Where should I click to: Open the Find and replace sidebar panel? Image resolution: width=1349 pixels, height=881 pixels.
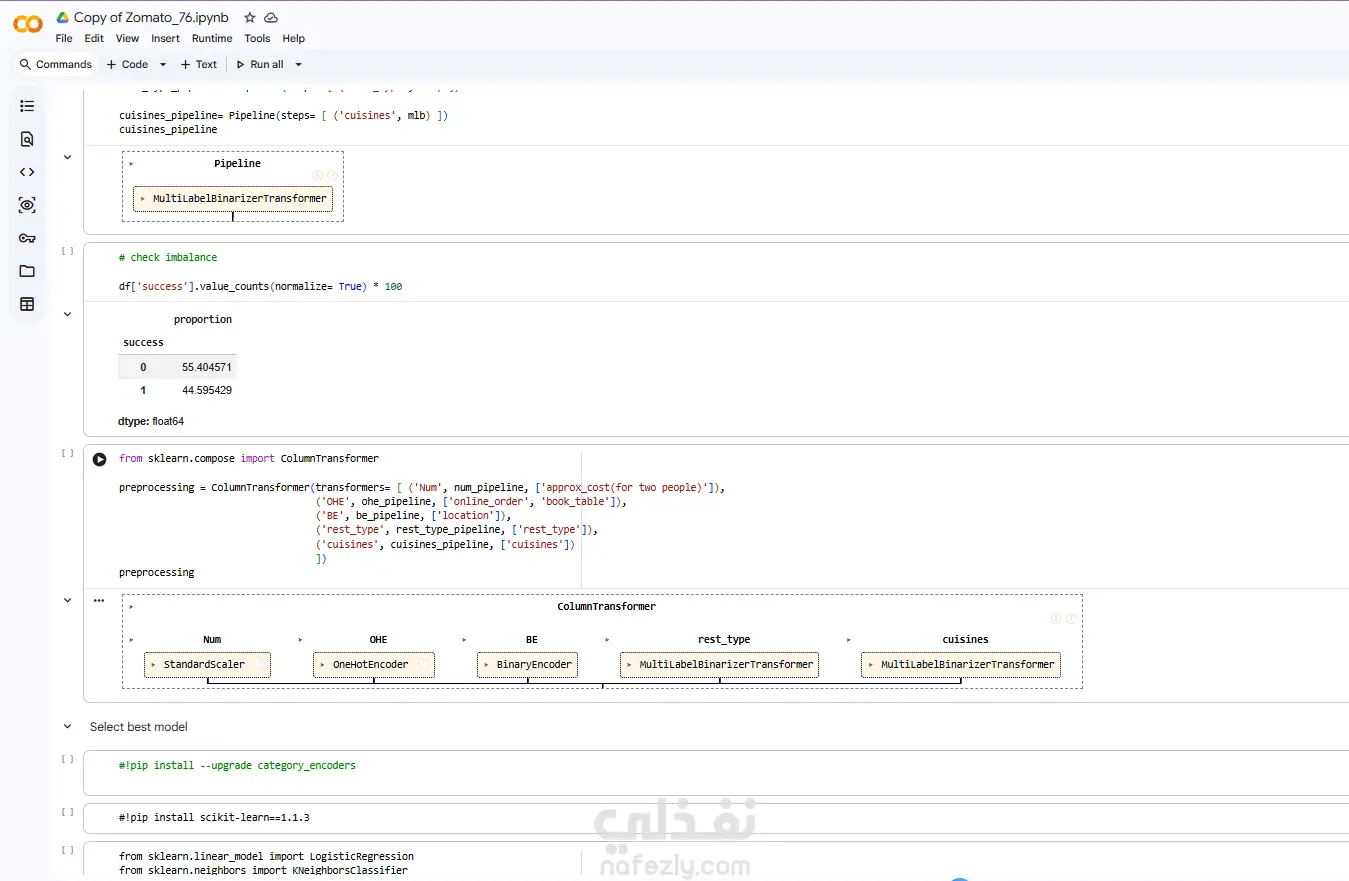pos(27,139)
